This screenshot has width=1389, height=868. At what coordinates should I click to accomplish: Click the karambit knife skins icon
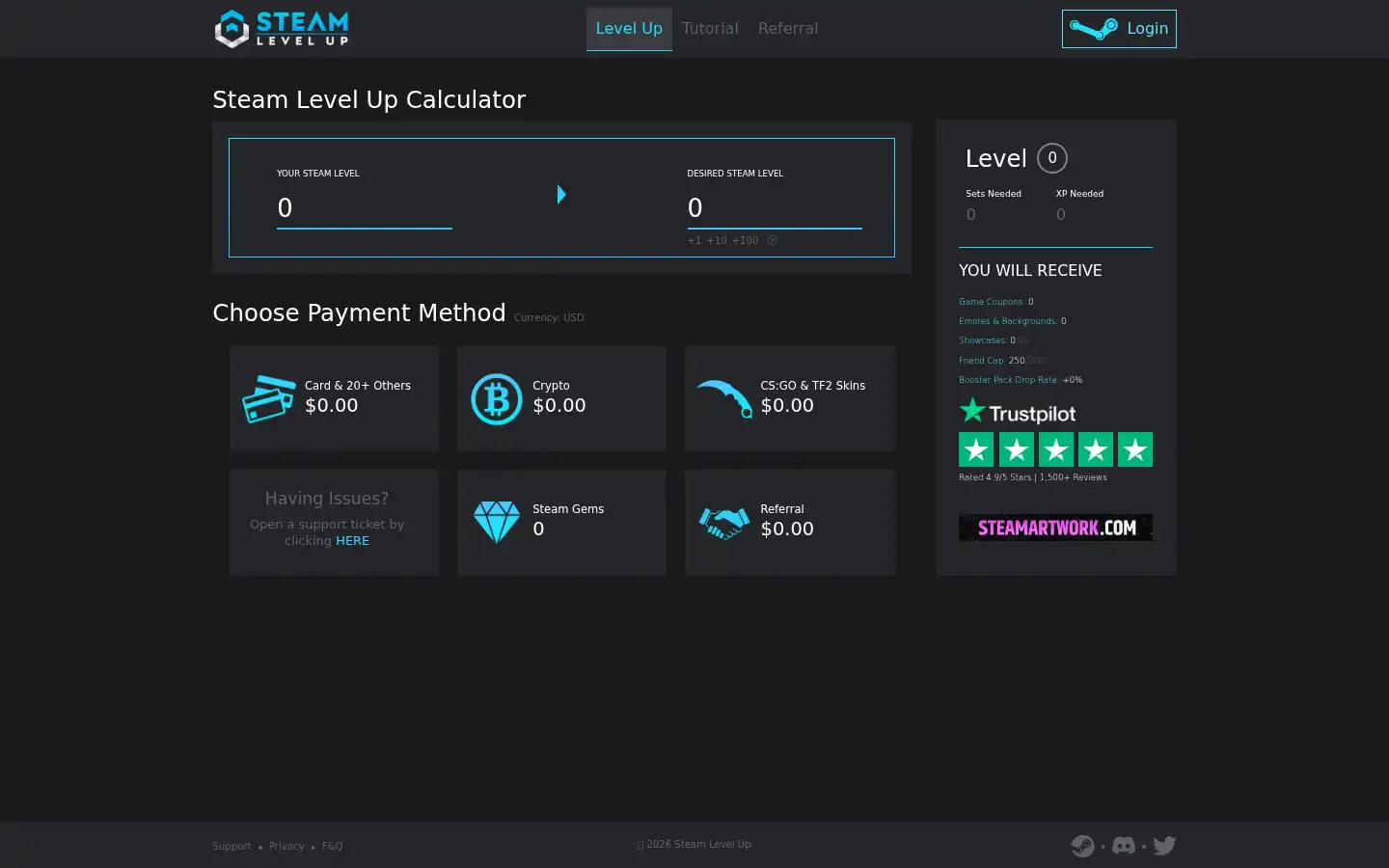724,399
